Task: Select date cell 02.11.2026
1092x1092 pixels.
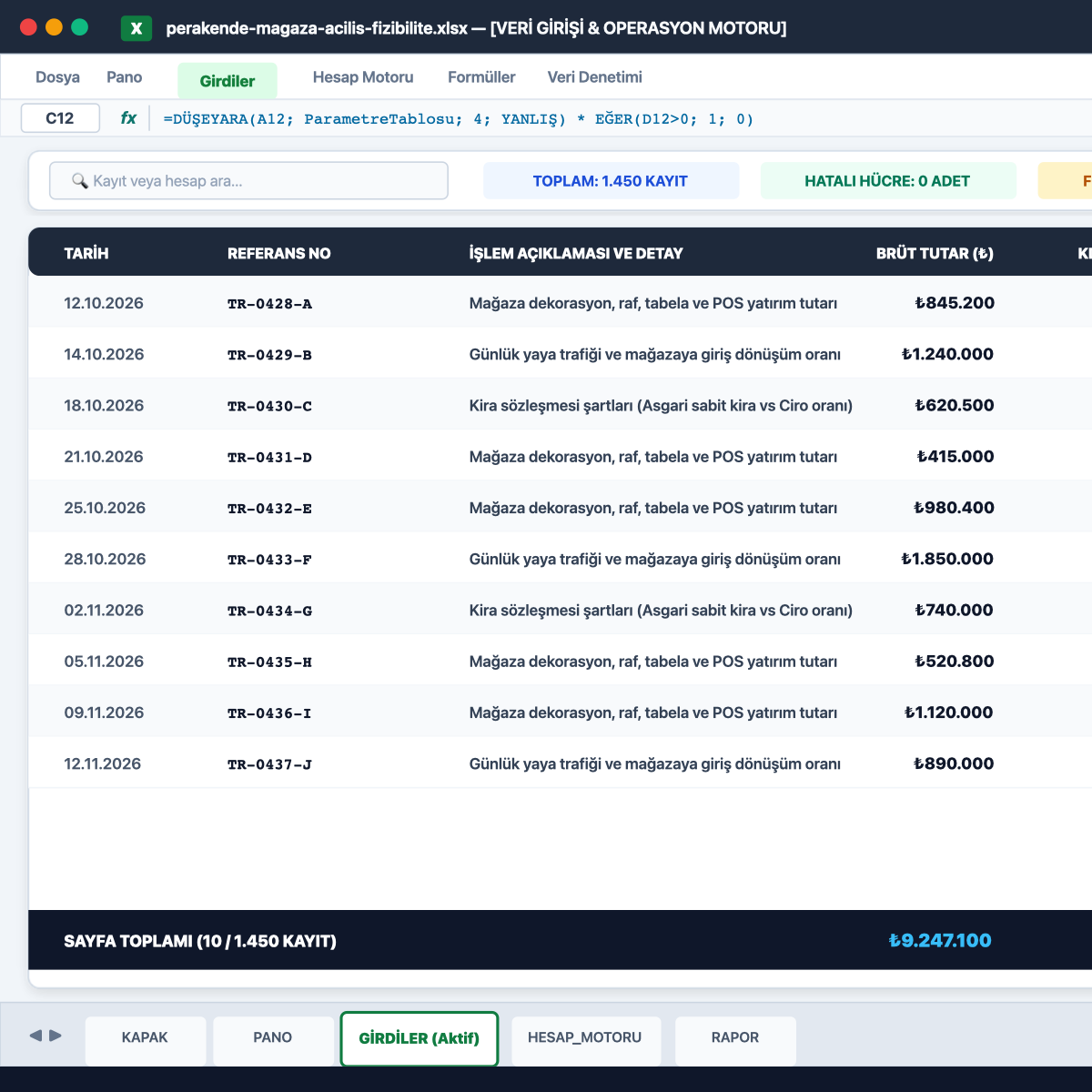Action: tap(104, 610)
